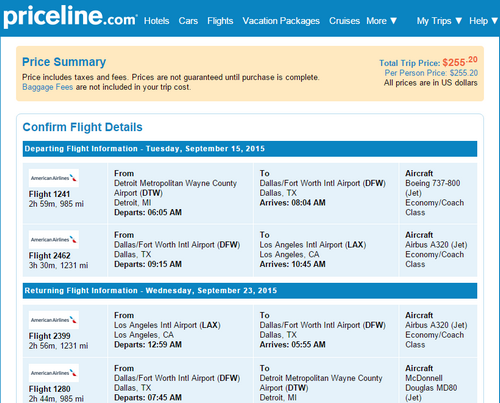
Task: Expand the Help dropdown menu
Action: pos(483,21)
